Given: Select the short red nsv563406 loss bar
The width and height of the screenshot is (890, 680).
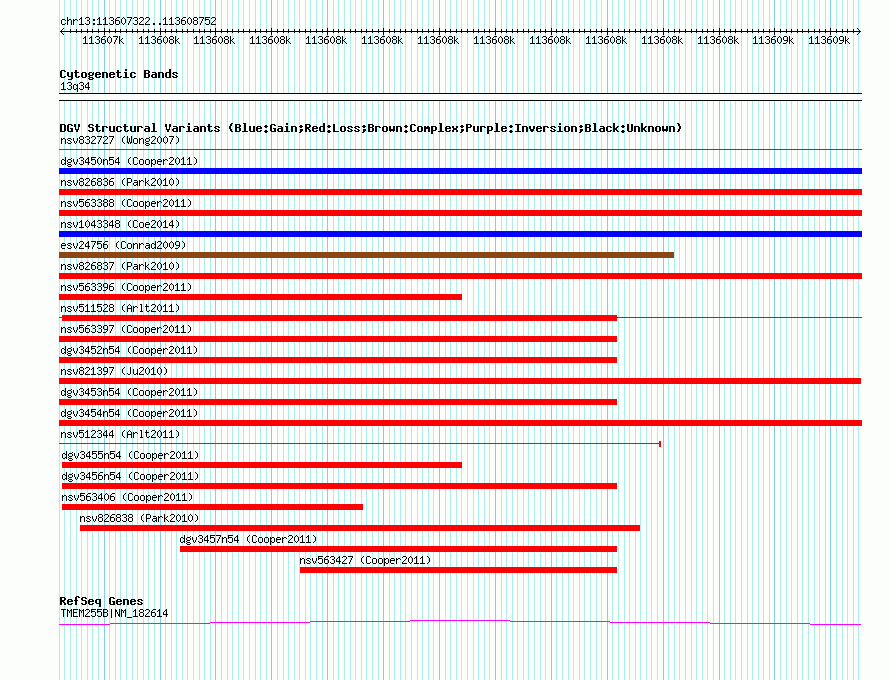Looking at the screenshot, I should 212,507.
